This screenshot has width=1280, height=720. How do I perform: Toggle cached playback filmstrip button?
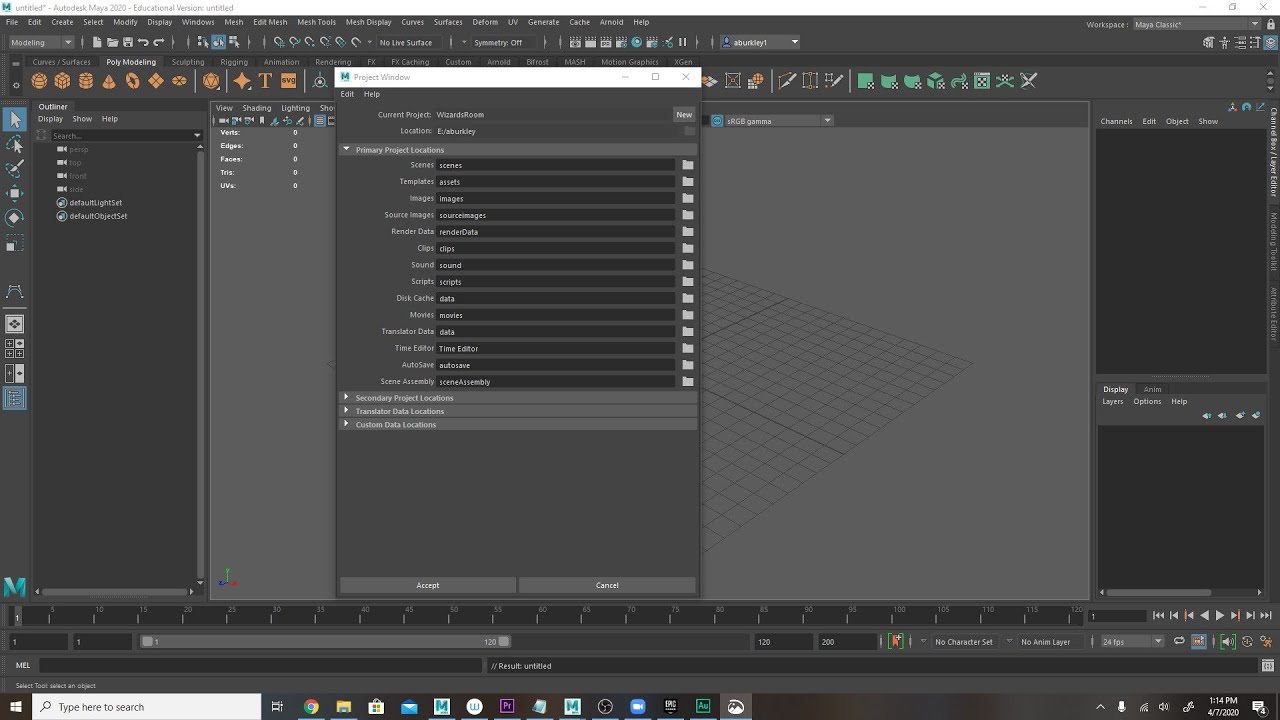point(1198,642)
